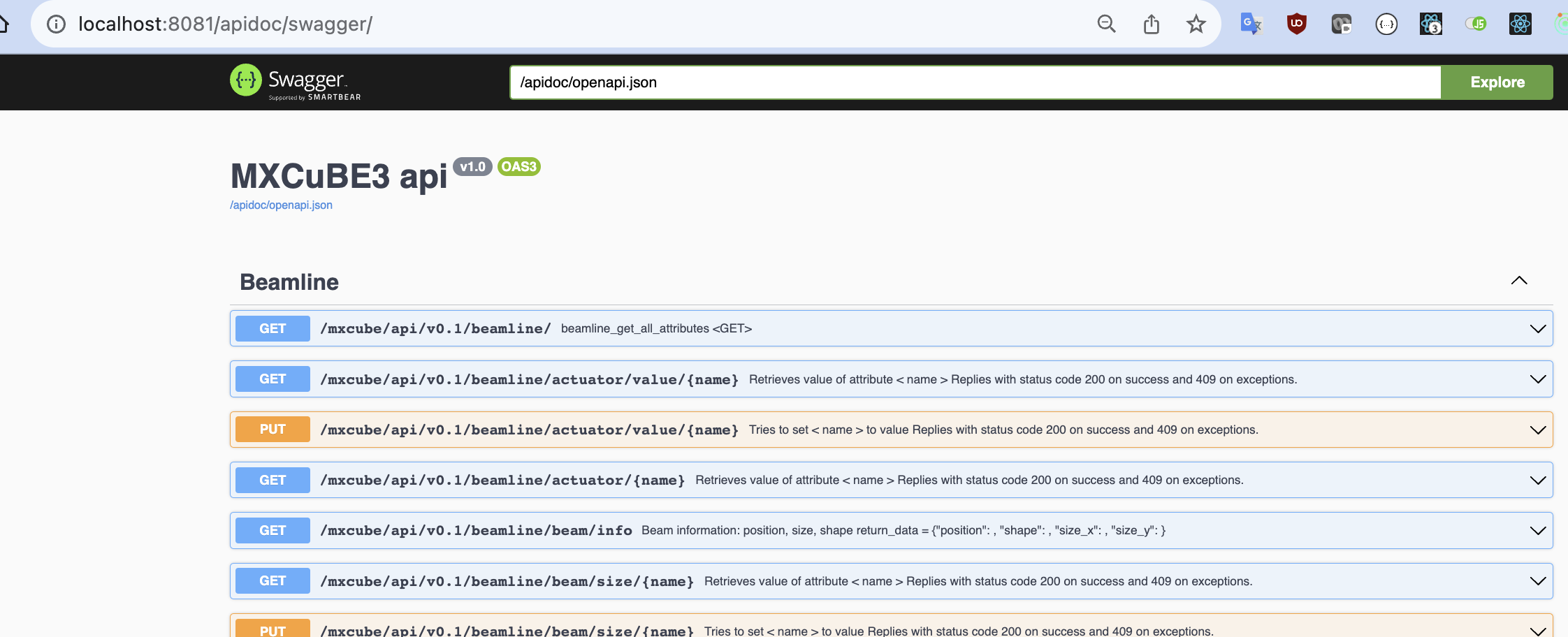Click the extension icon right of uBlock Origin

coord(1342,24)
